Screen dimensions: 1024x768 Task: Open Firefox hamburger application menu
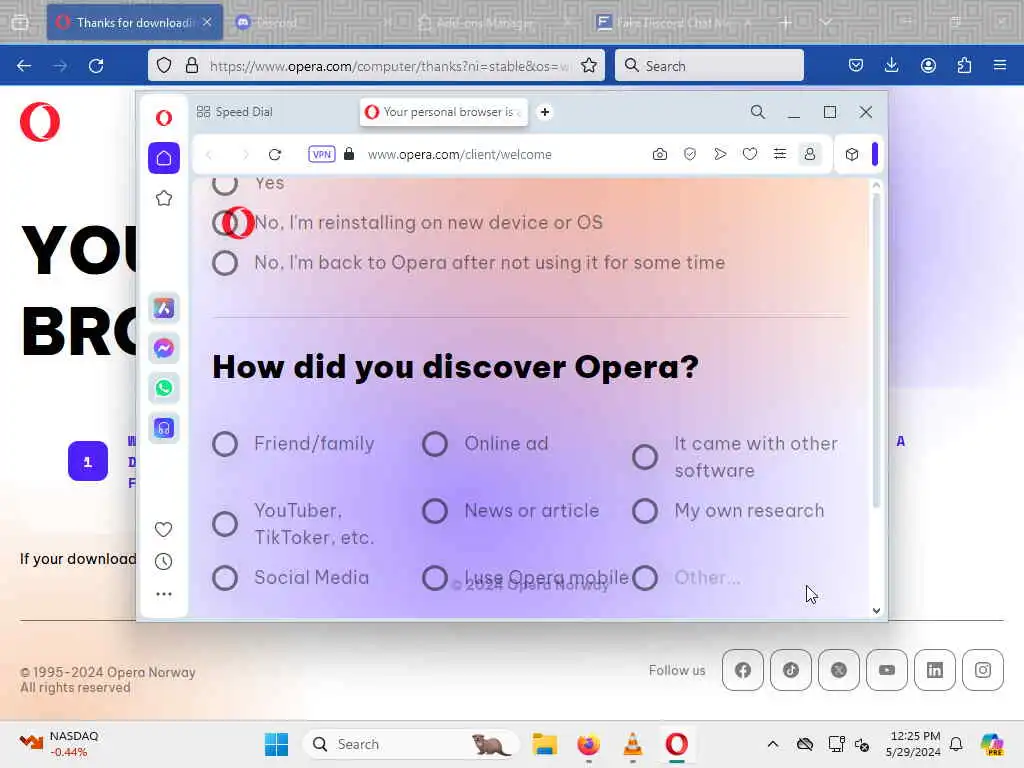point(1000,66)
